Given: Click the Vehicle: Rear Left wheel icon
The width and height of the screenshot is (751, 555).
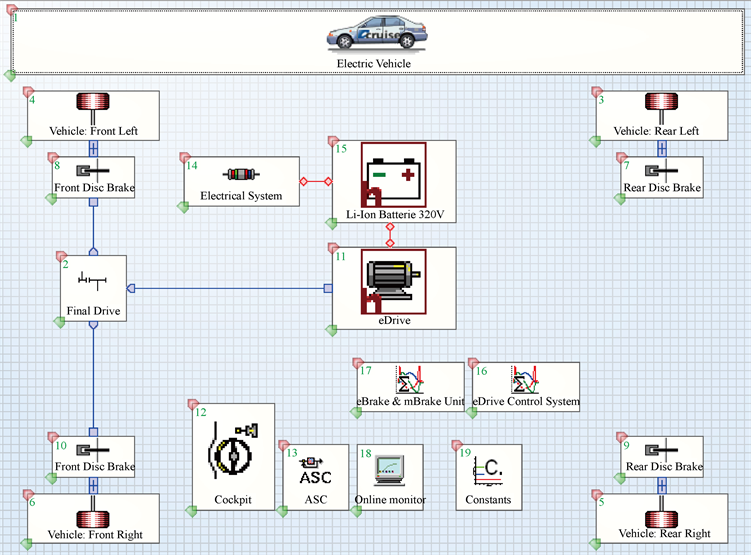Looking at the screenshot, I should coord(661,104).
